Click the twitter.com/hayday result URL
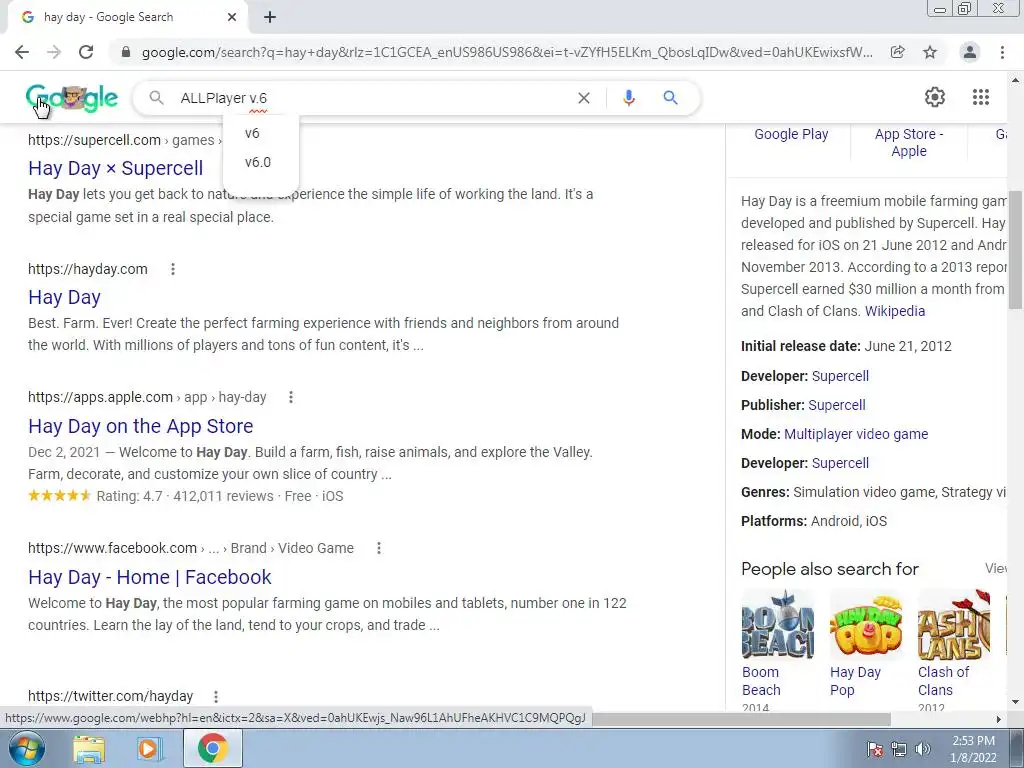The image size is (1024, 768). pyautogui.click(x=110, y=697)
